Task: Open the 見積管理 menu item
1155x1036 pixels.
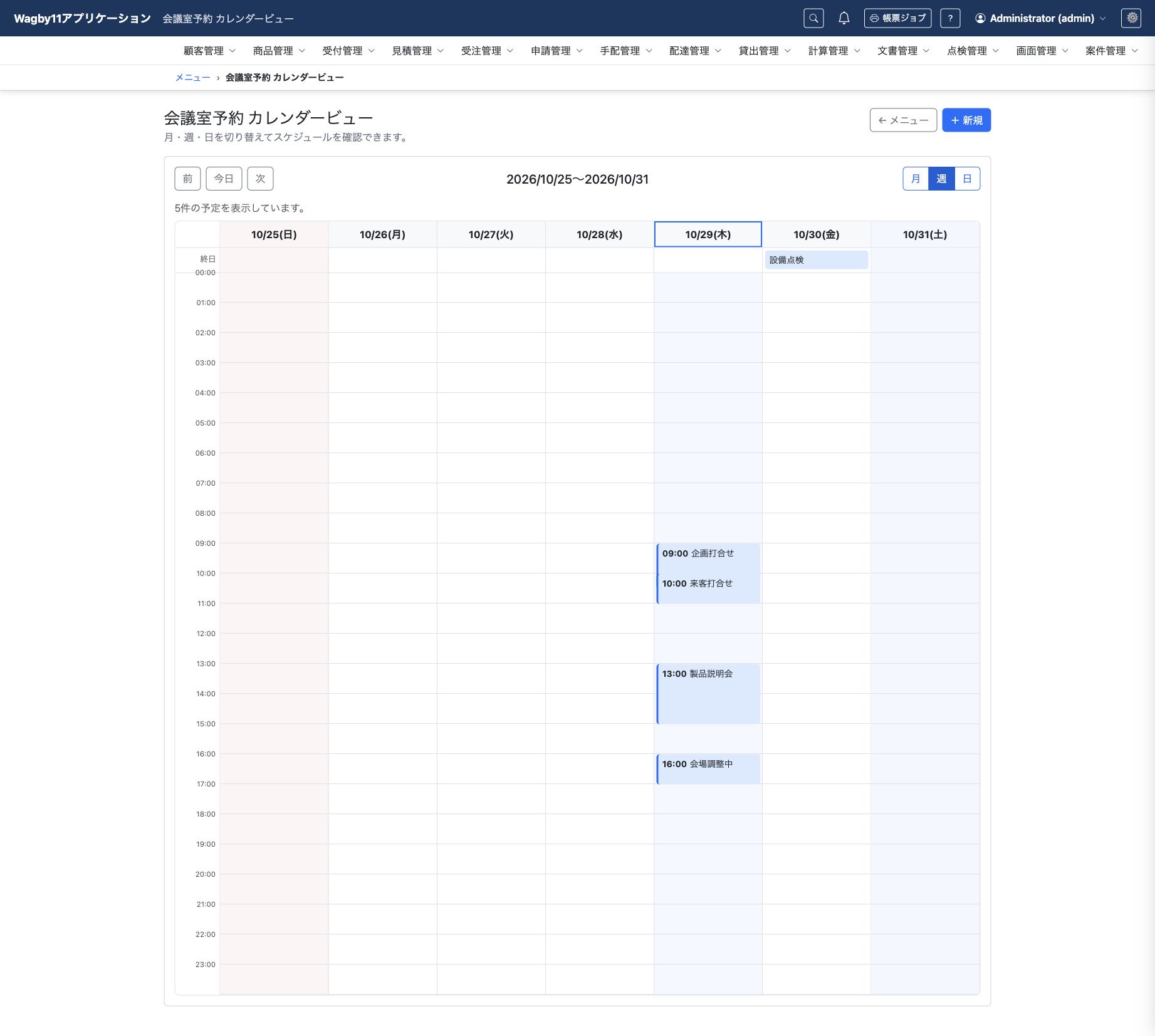Action: 417,51
